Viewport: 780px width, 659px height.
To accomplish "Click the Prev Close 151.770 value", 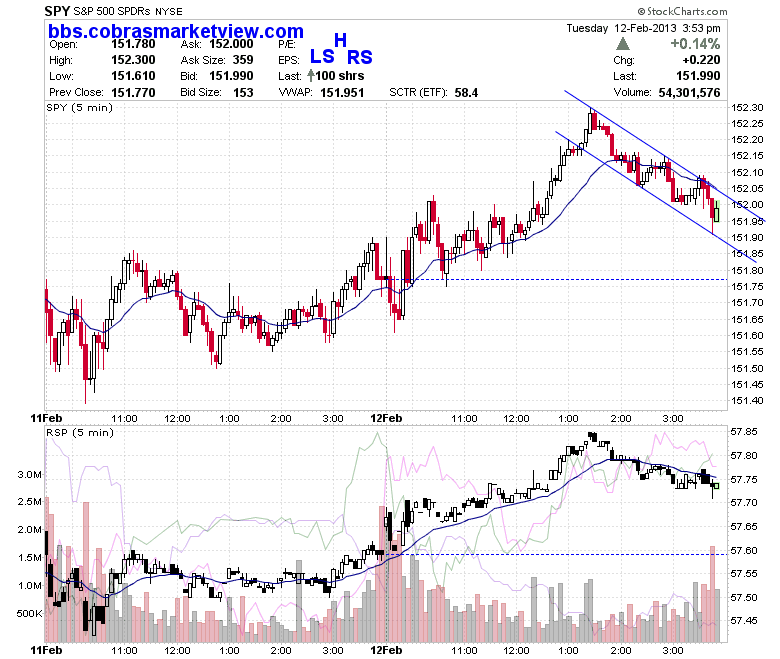I will pos(133,93).
